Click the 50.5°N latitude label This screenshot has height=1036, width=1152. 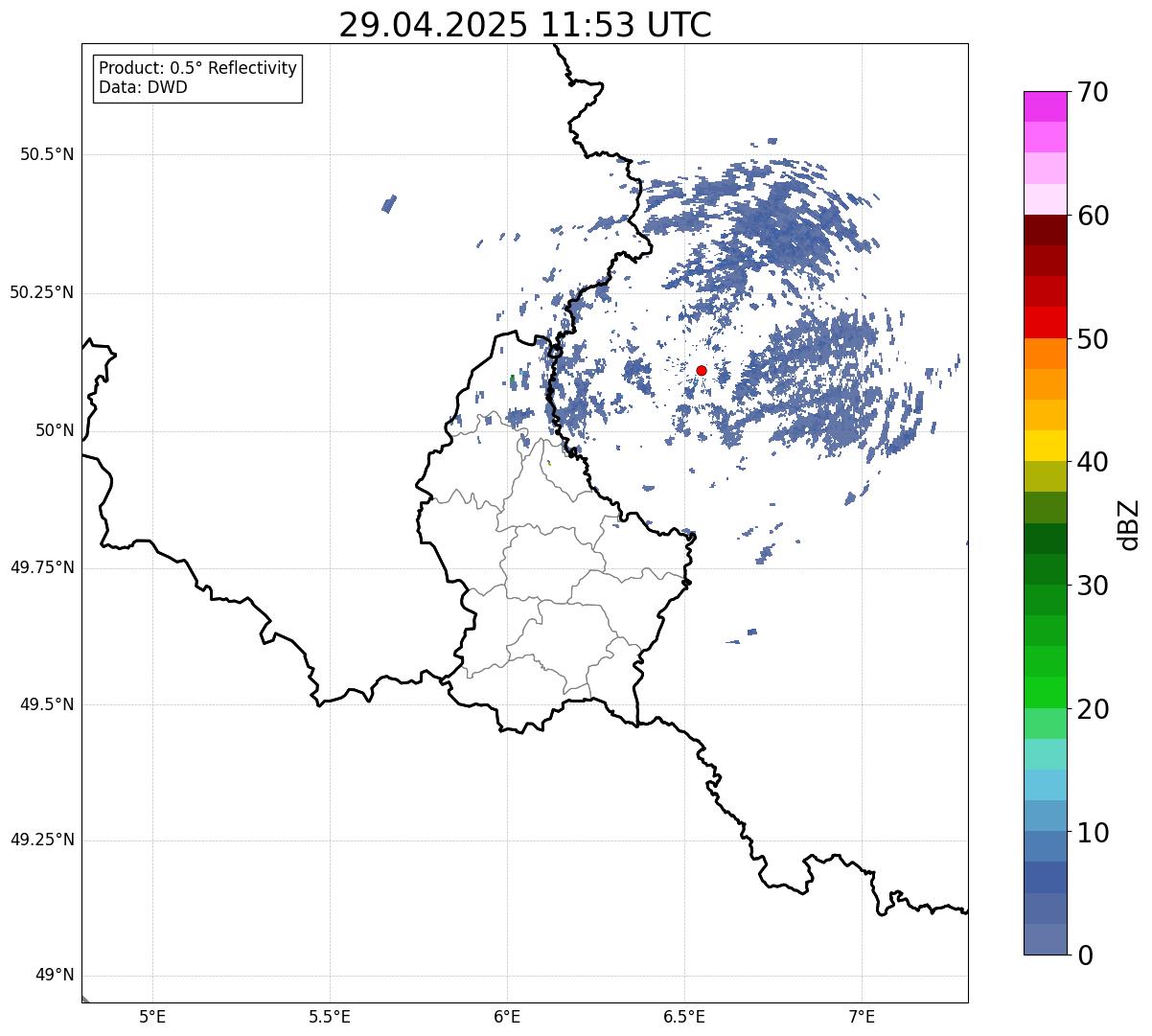coord(47,154)
